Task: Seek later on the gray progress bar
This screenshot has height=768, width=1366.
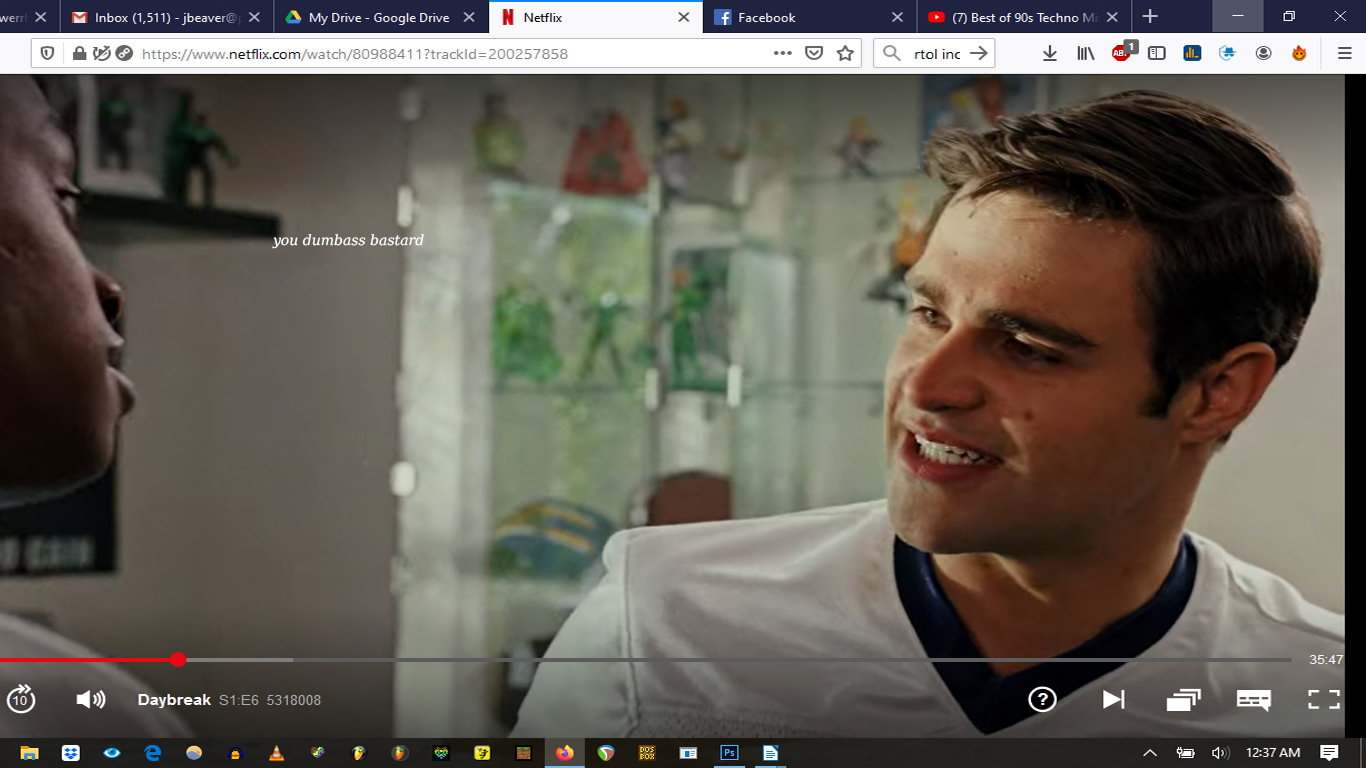Action: click(740, 660)
